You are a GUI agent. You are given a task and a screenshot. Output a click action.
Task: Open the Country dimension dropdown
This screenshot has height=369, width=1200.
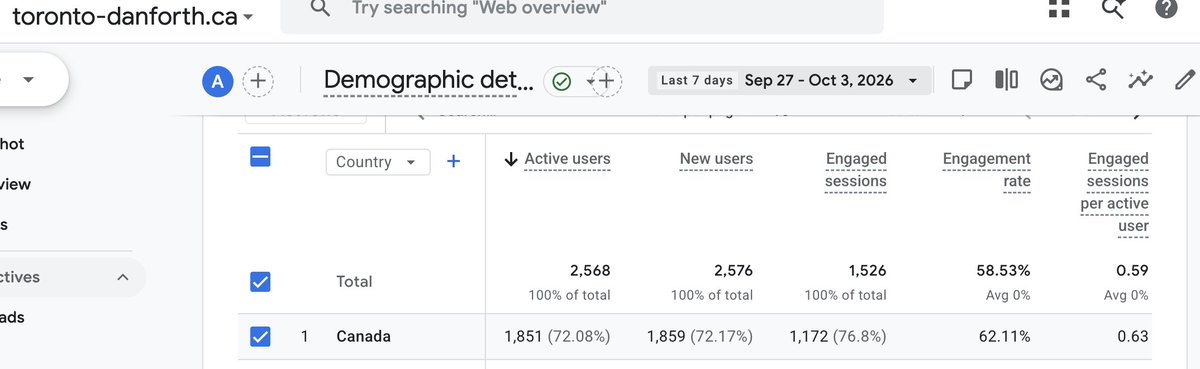point(378,162)
